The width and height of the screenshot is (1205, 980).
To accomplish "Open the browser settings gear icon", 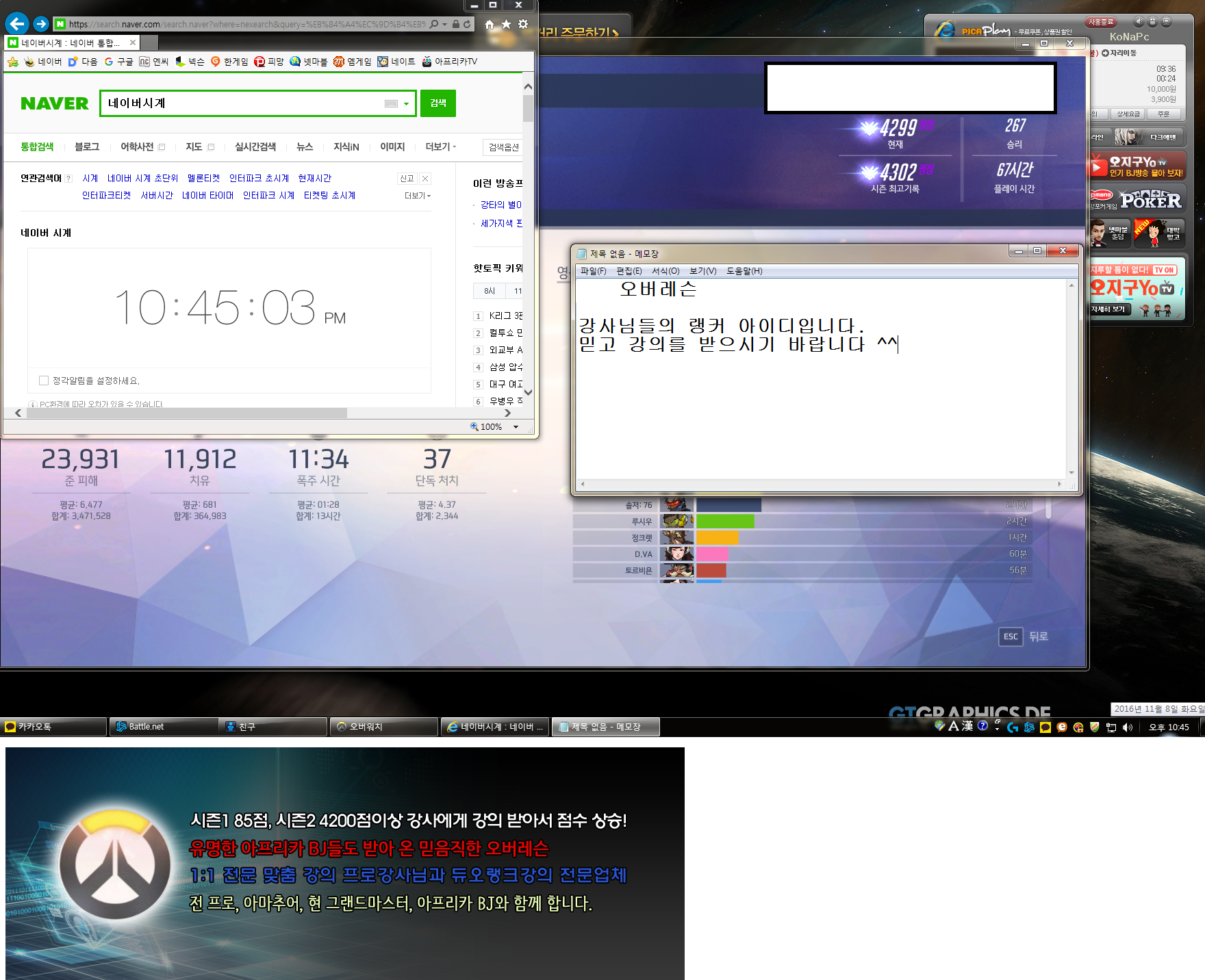I will click(523, 25).
